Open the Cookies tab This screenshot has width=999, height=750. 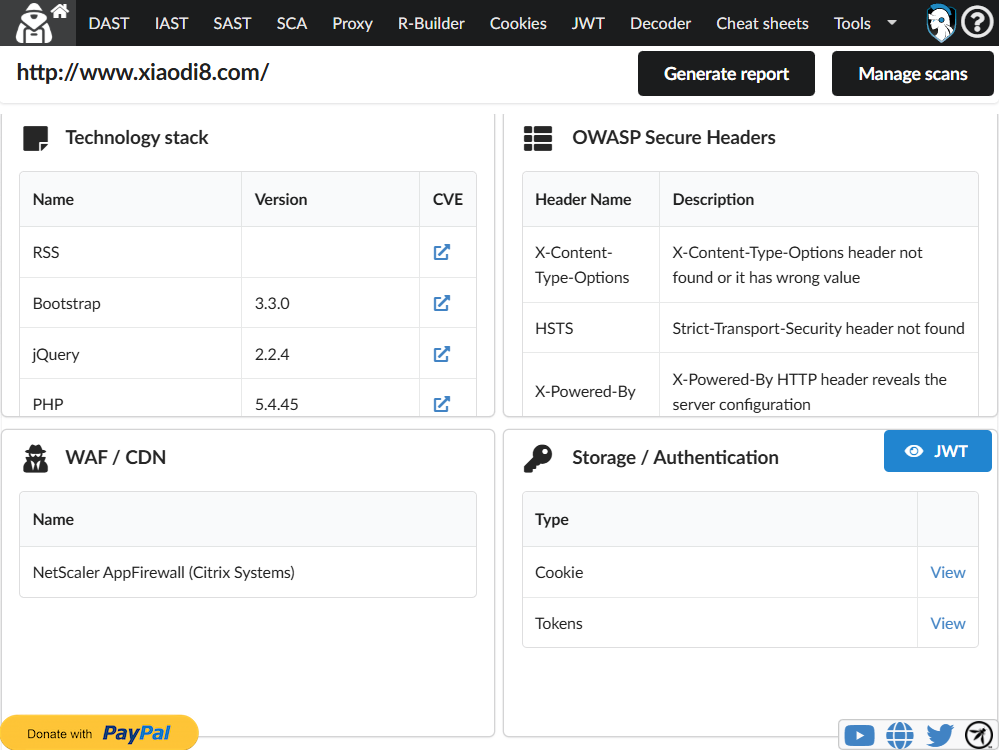[x=518, y=24]
